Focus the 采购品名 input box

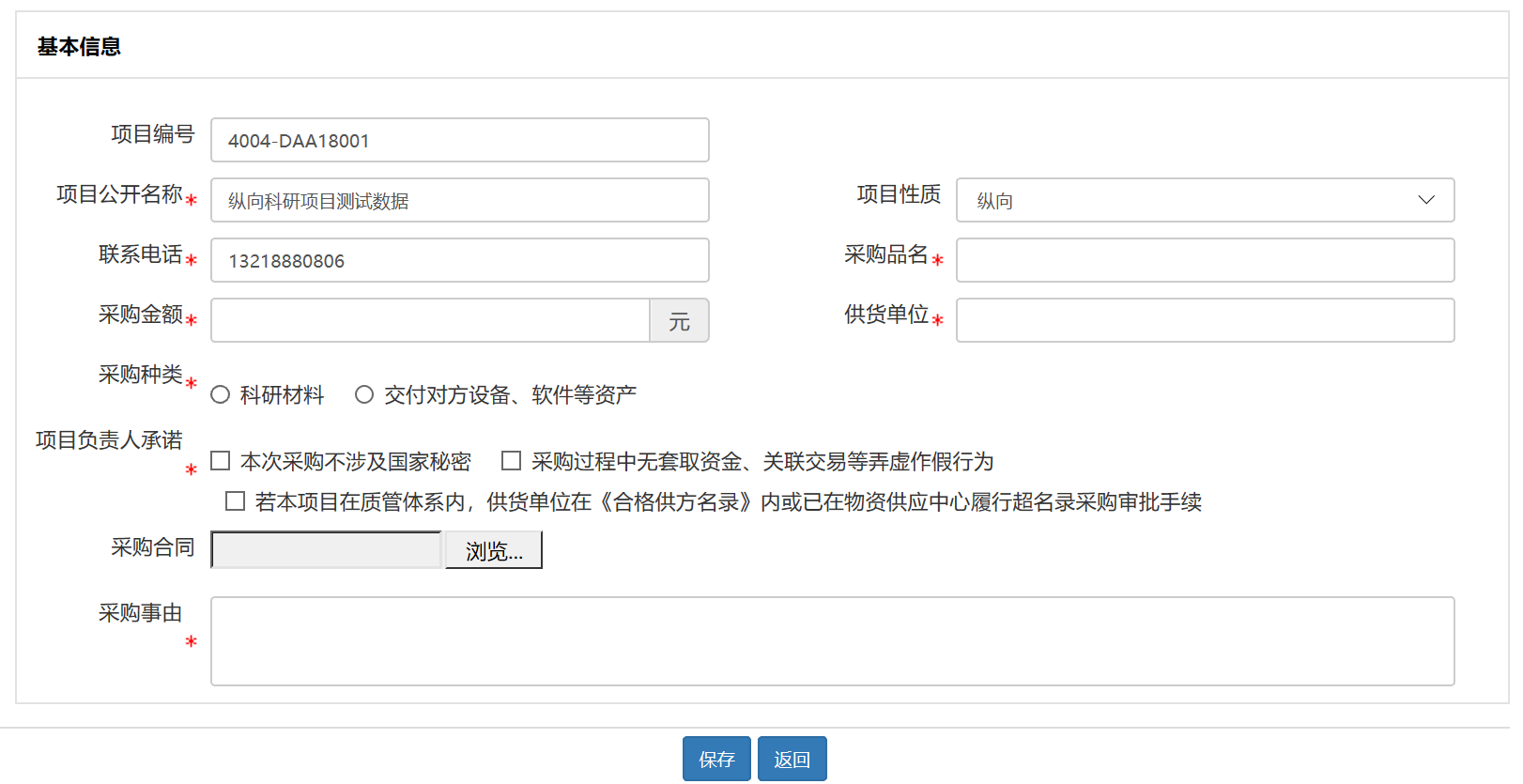[x=1204, y=260]
